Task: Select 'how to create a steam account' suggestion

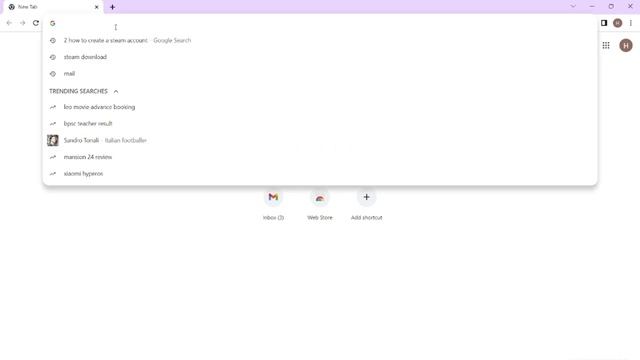Action: 320,40
